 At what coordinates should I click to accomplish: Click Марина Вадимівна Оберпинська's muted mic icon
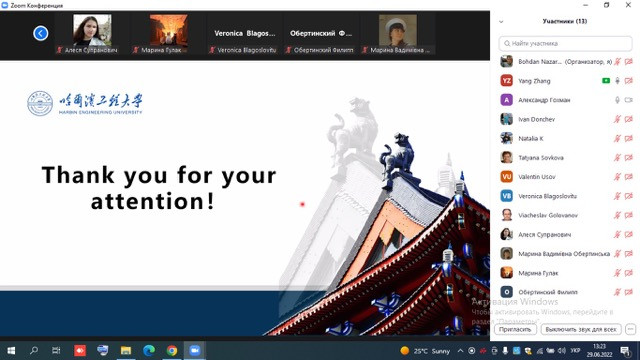[618, 254]
